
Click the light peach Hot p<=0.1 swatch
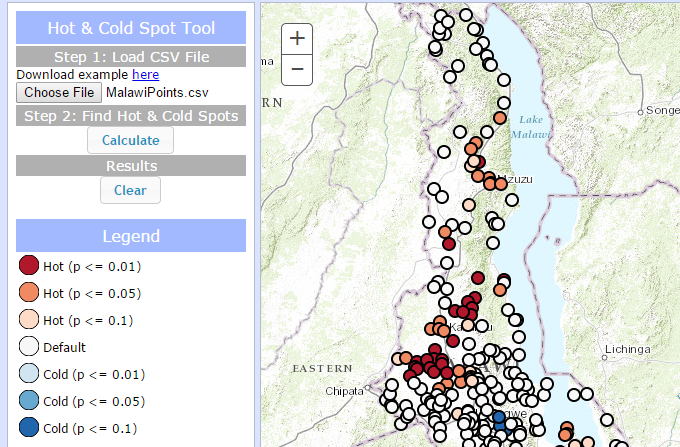coord(29,320)
